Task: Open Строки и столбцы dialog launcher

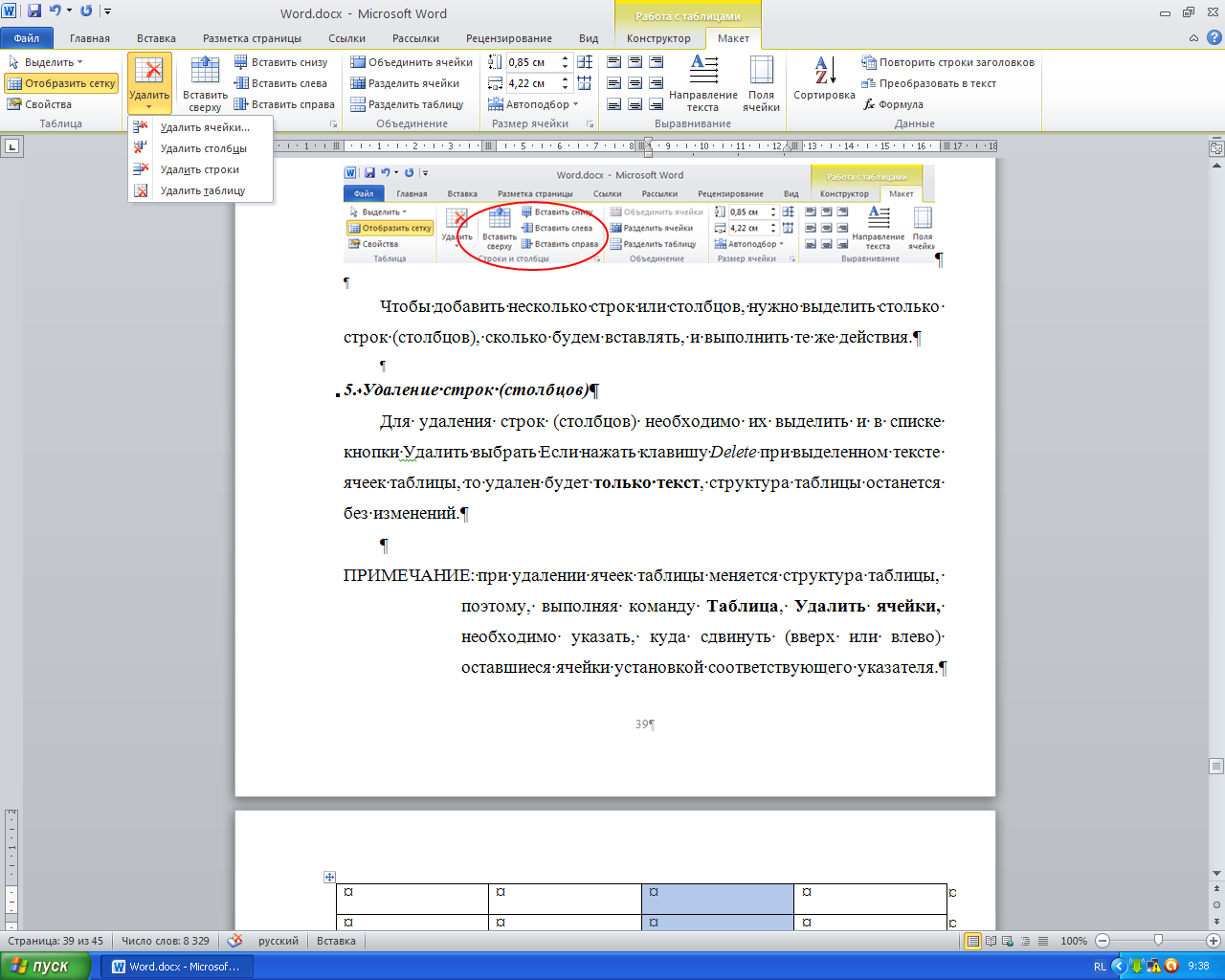Action: [x=334, y=124]
